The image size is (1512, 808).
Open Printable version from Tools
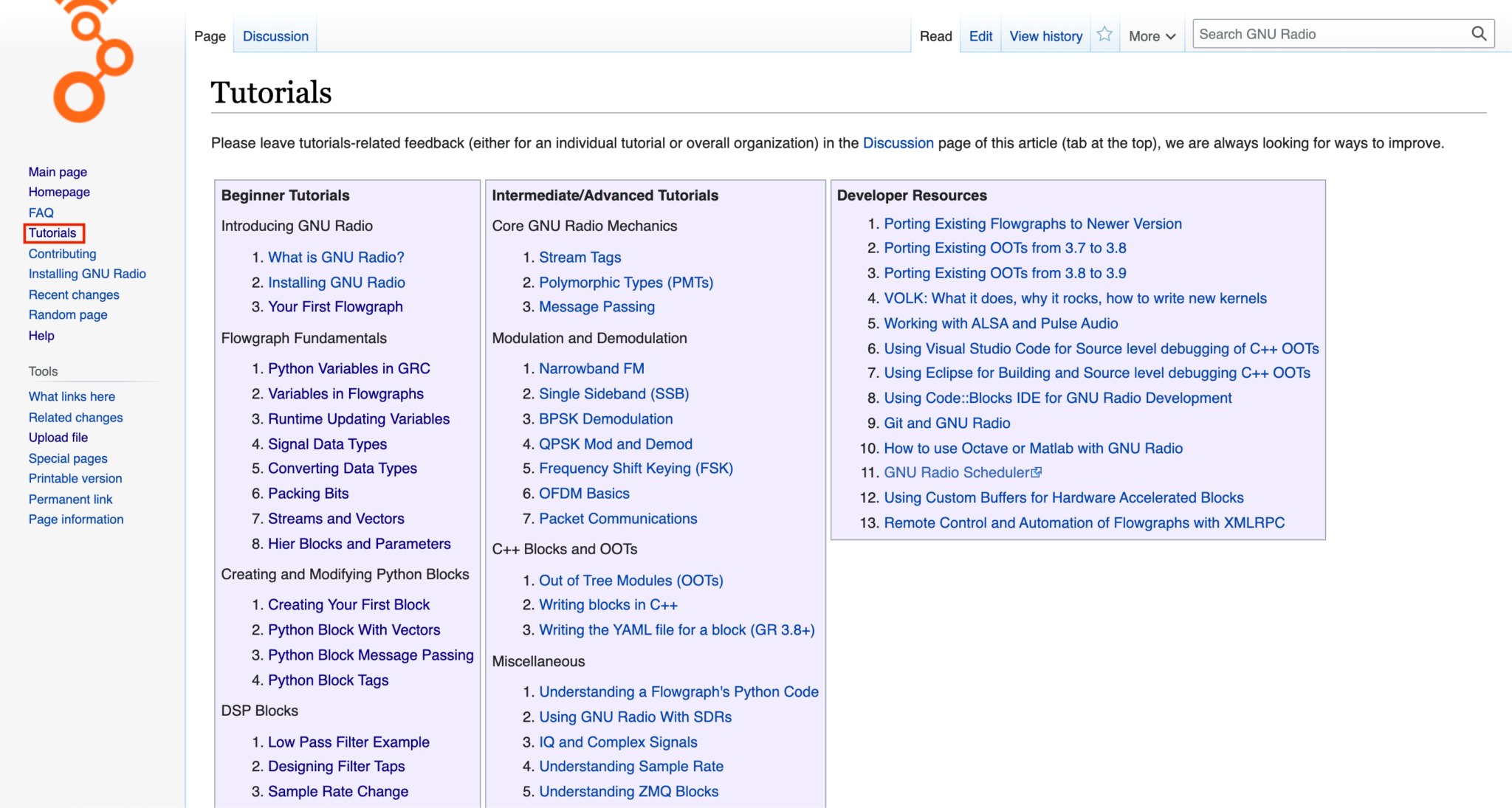(x=75, y=478)
